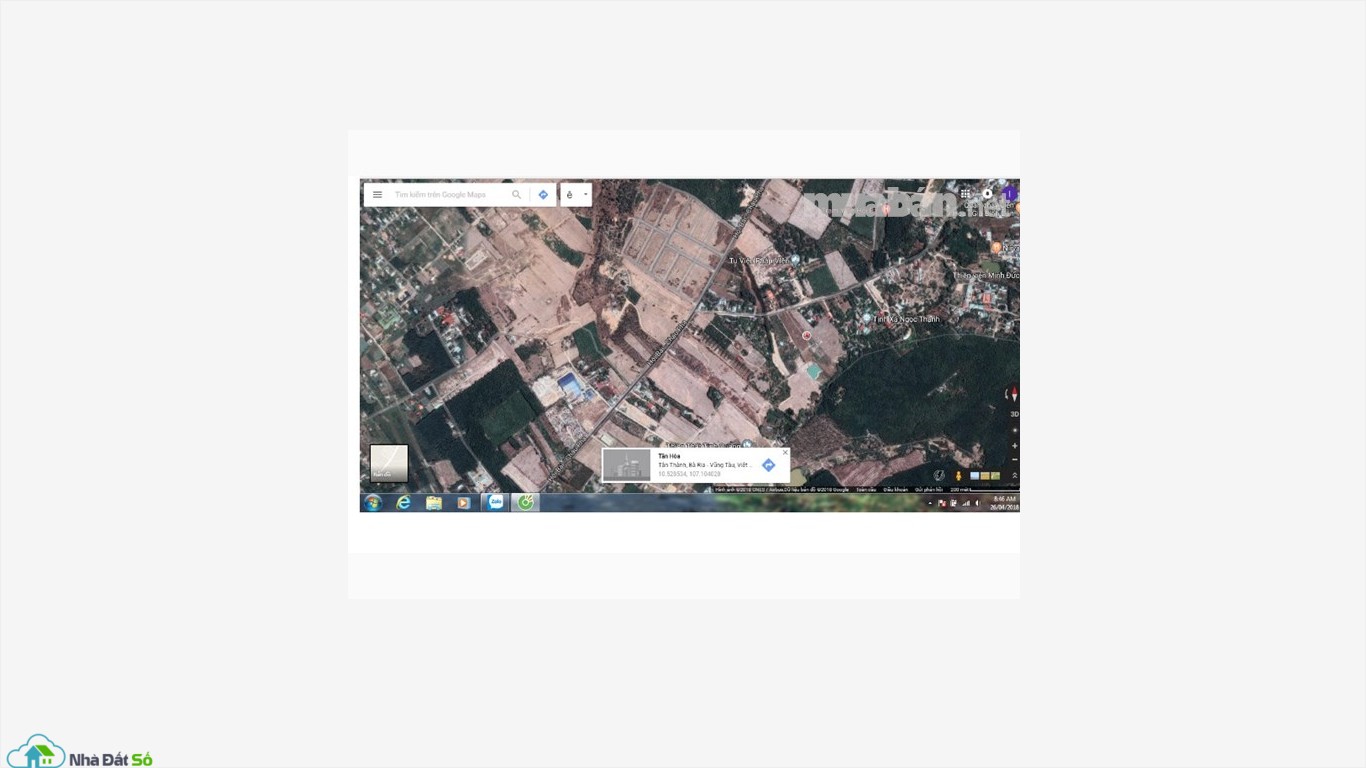Image resolution: width=1366 pixels, height=768 pixels.
Task: Select Tịnh Xá Ngọc Thành map marker
Action: tap(867, 319)
